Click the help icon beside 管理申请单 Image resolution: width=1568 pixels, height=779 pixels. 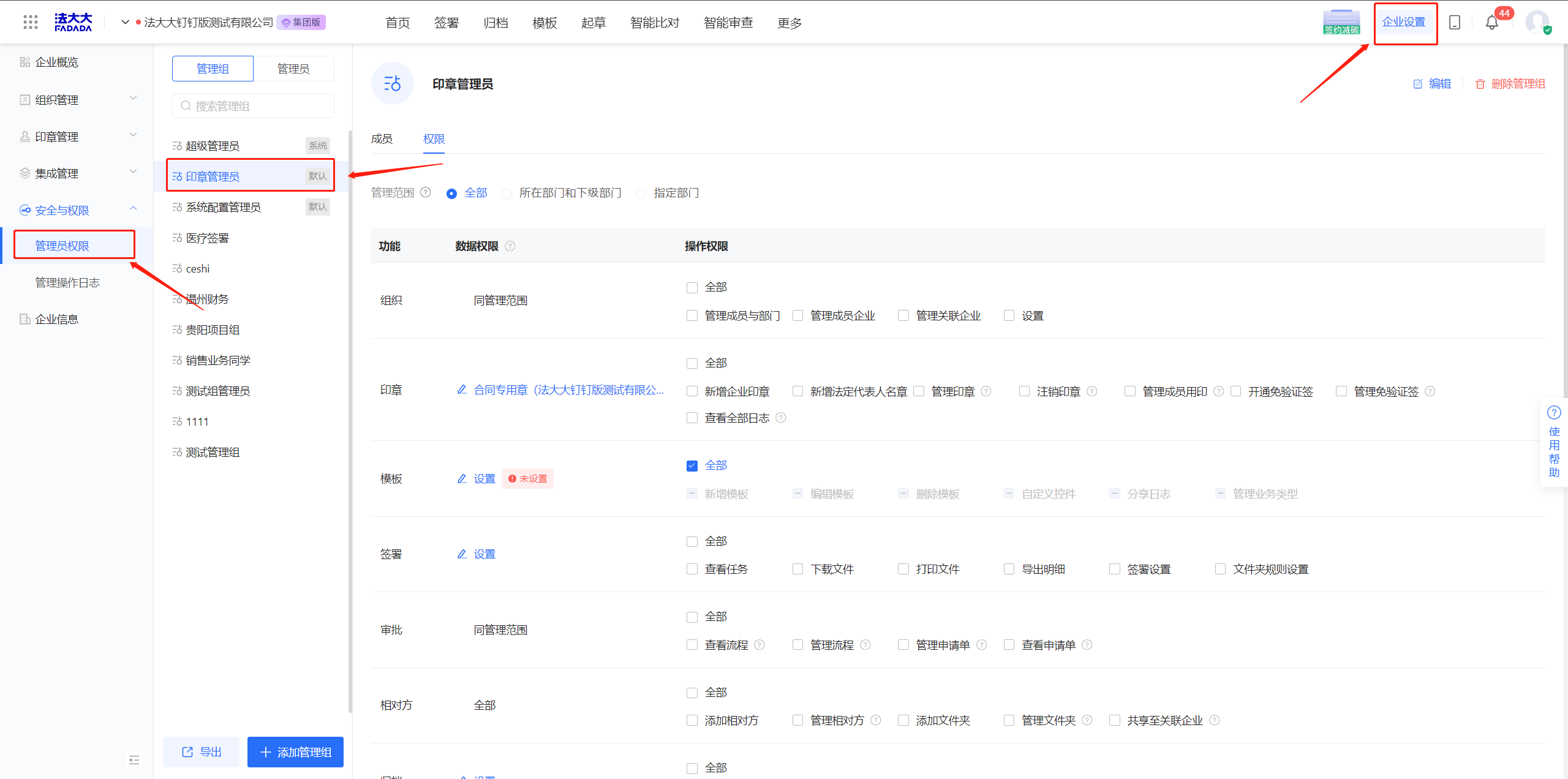(x=982, y=645)
